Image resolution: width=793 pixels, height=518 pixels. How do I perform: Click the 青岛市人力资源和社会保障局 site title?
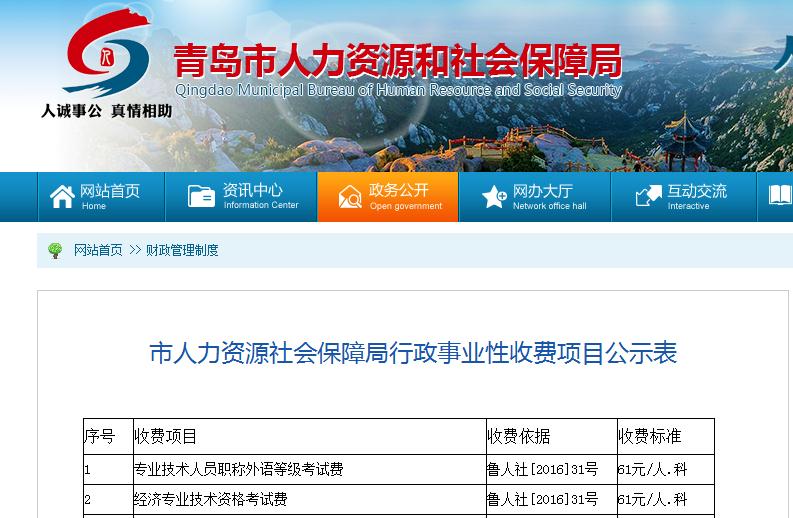pos(397,60)
